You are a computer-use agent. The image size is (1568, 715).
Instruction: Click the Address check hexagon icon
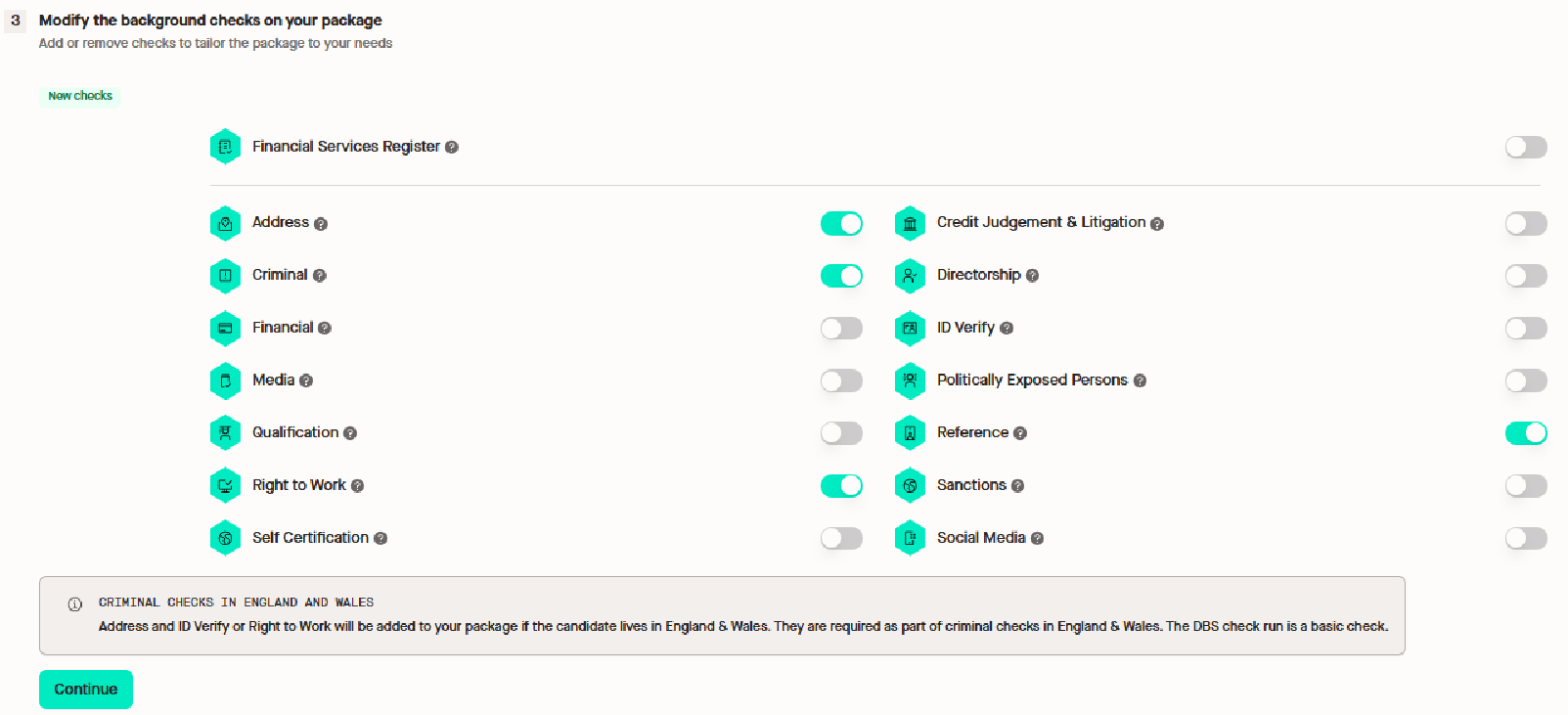click(225, 223)
